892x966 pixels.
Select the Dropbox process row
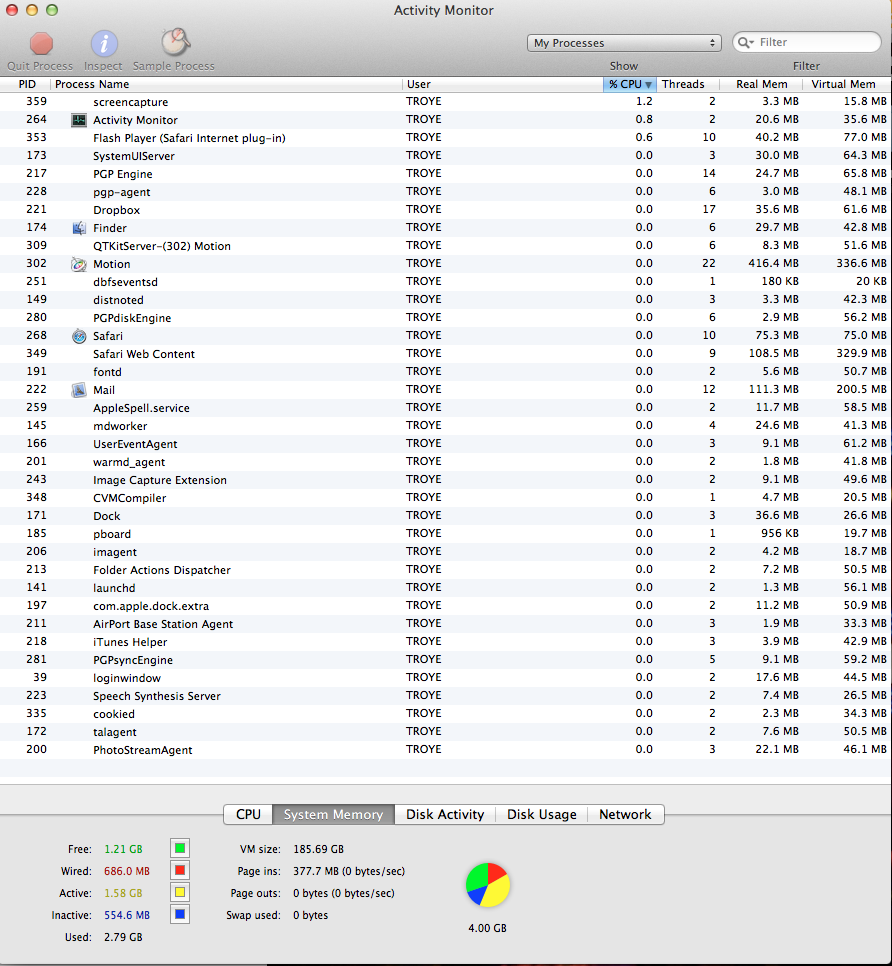(x=446, y=210)
